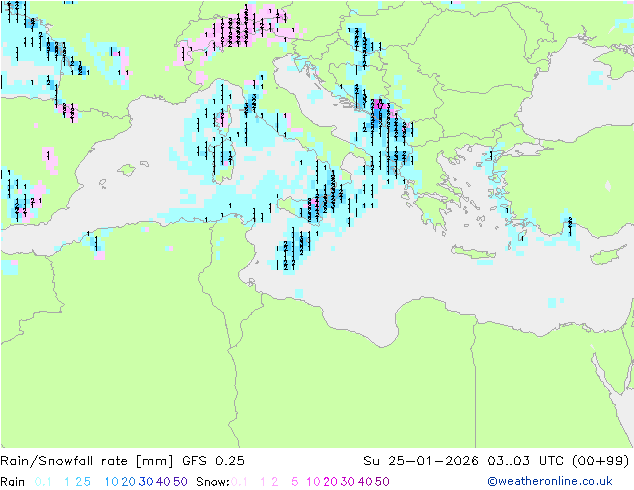The width and height of the screenshot is (634, 490).
Task: Select the 'Su 25-01-2026' date text
Action: (x=421, y=461)
